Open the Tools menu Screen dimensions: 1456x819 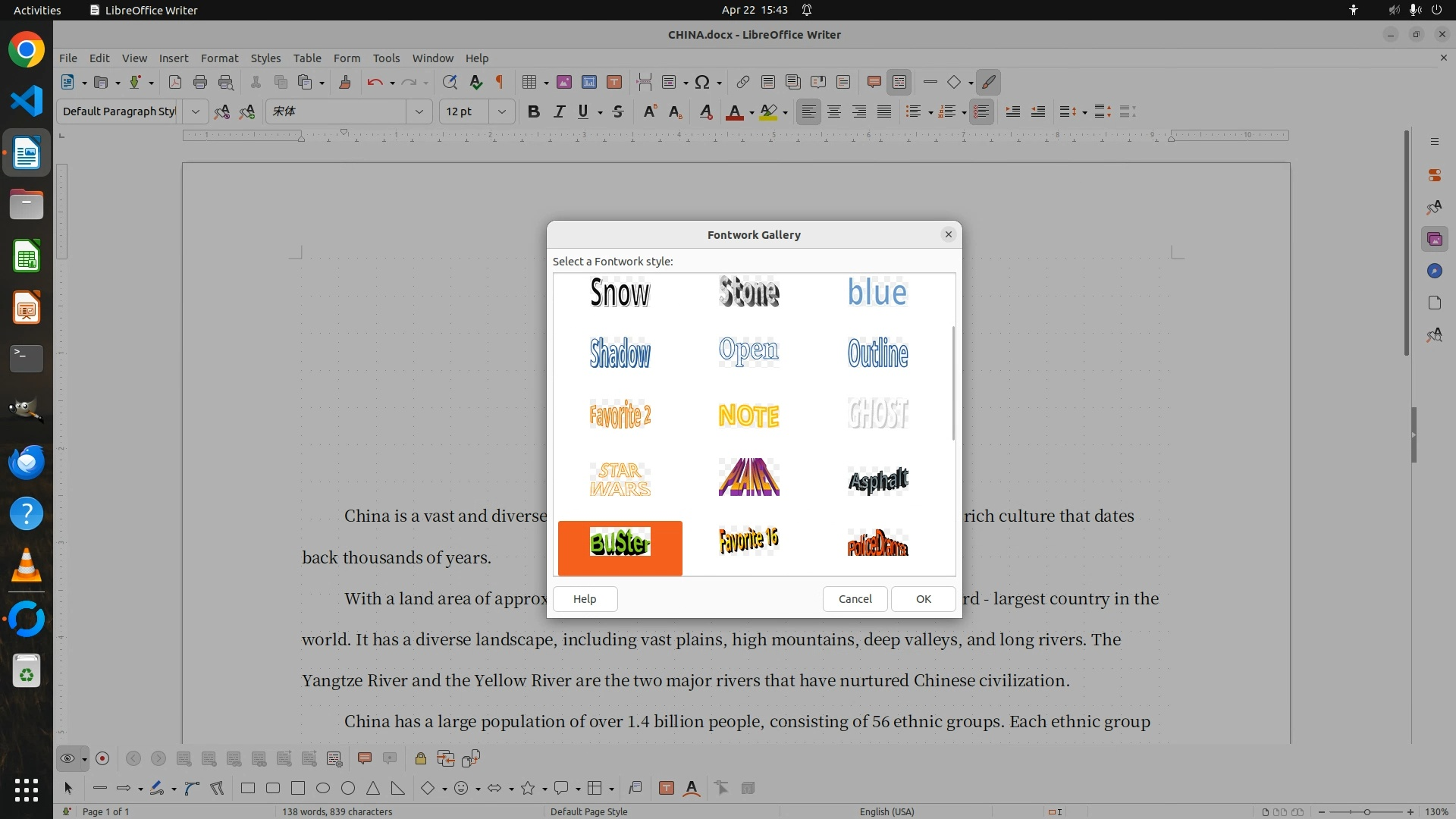tap(385, 58)
